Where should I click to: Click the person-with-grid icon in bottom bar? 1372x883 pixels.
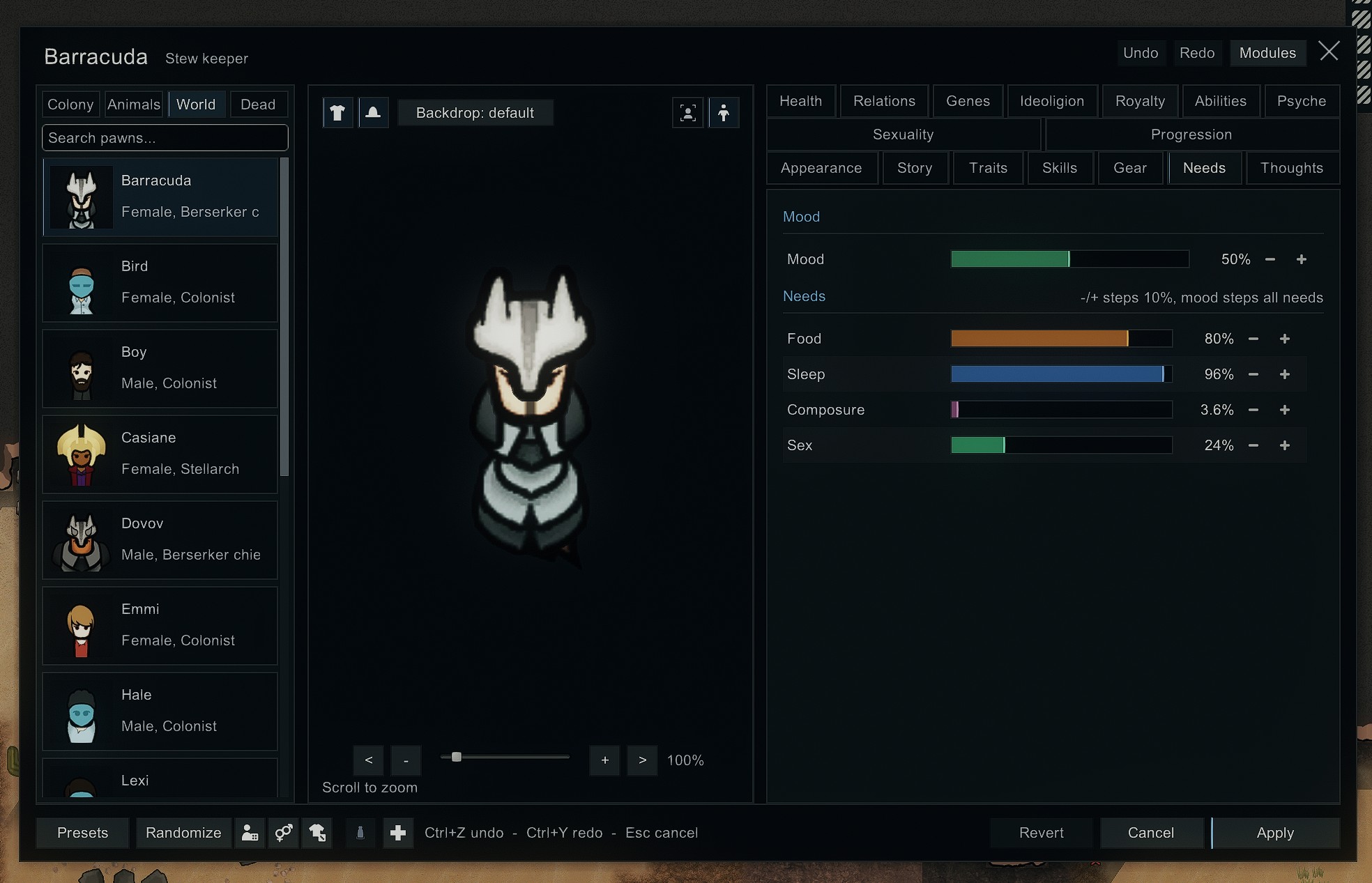click(x=250, y=833)
